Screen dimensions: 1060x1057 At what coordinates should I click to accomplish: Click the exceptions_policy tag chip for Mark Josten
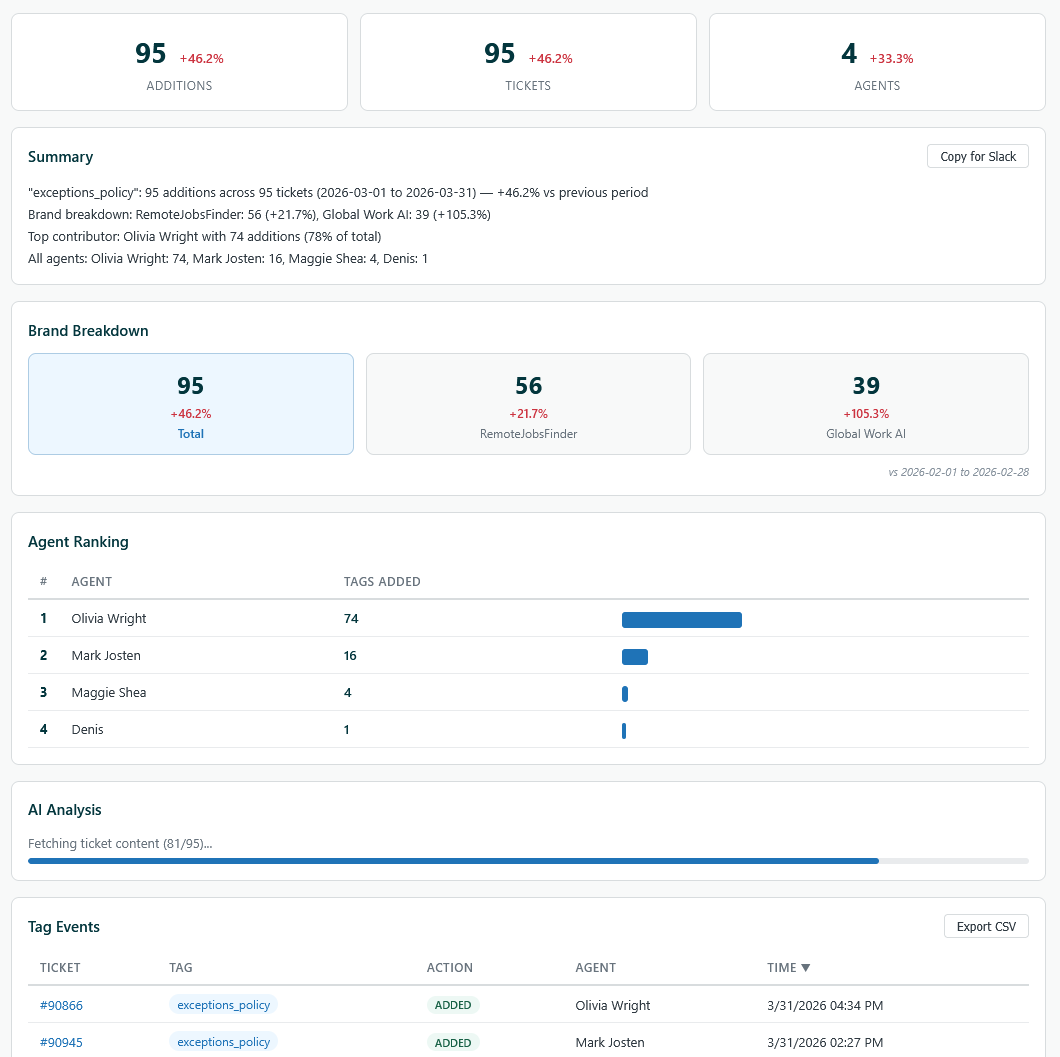click(x=223, y=1042)
